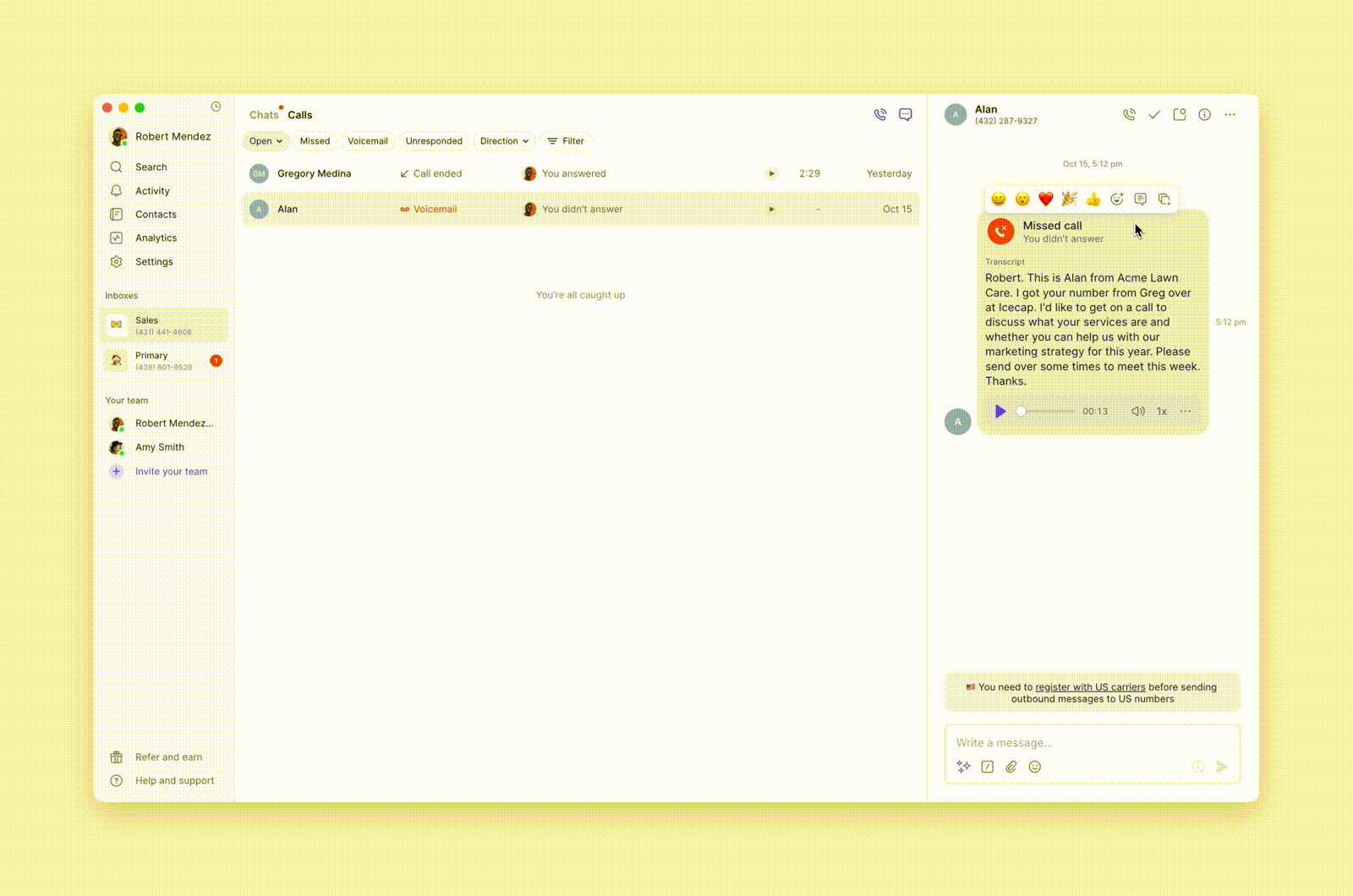This screenshot has width=1353, height=896.
Task: Click register with US carriers link
Action: [x=1090, y=687]
